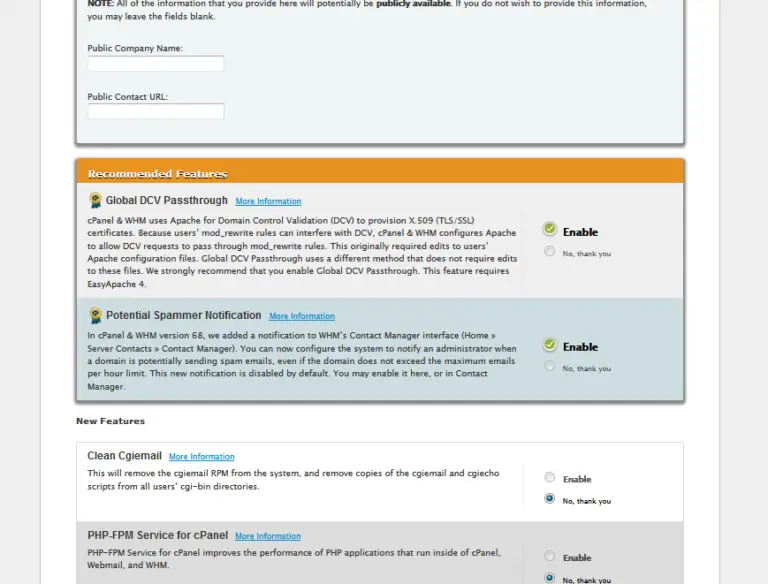Enable Potential Spammer Notification

click(x=549, y=345)
